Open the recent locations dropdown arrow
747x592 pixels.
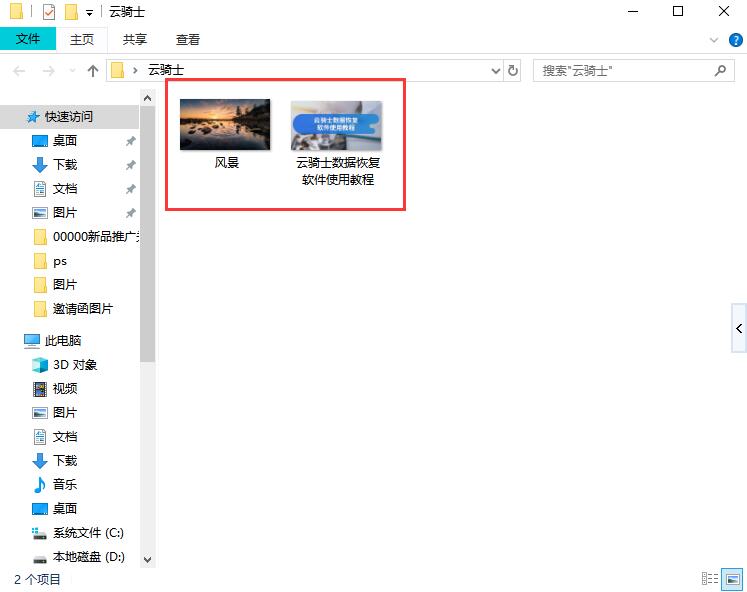click(x=73, y=71)
